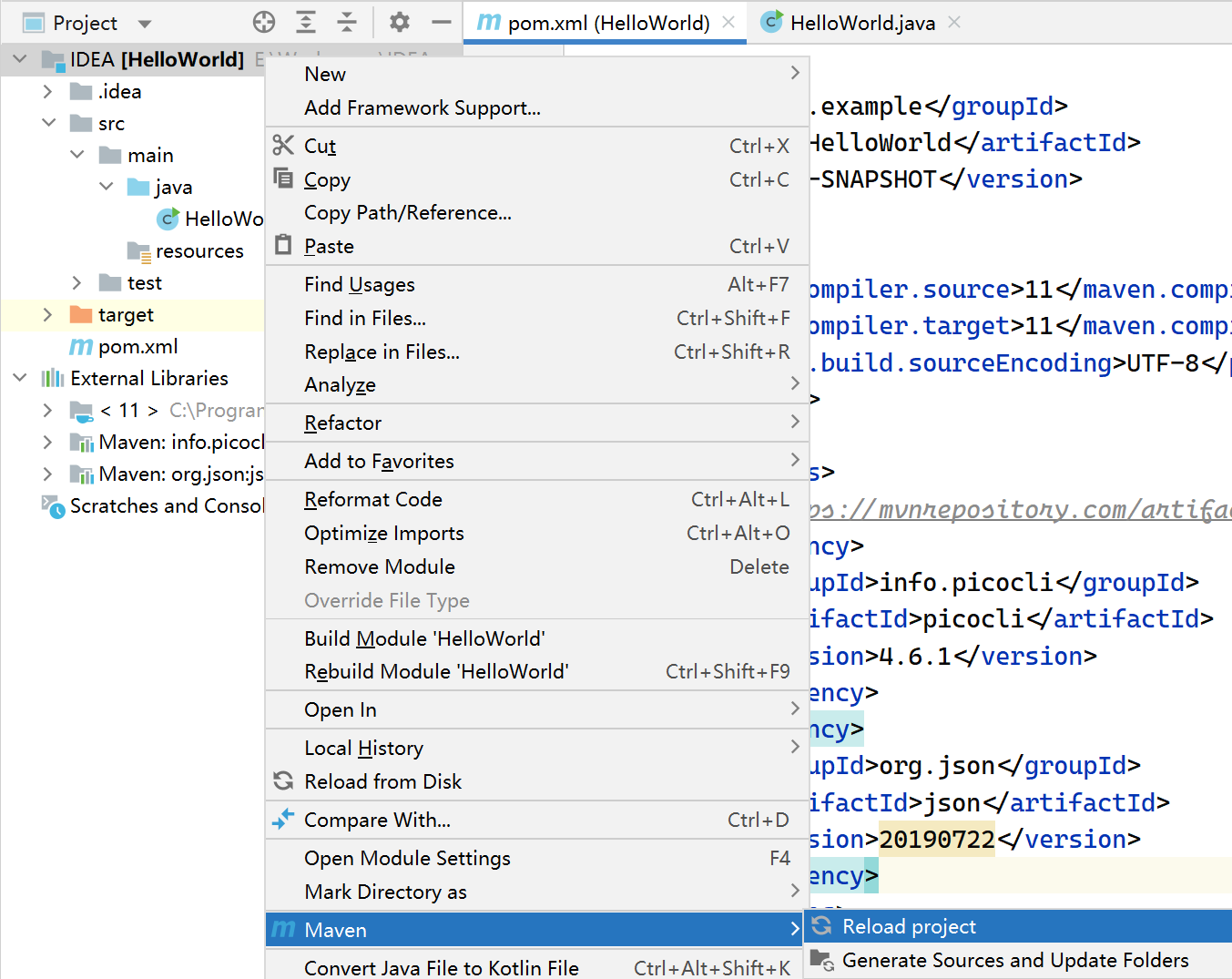
Task: Close the HelloWorld.java tab
Action: [954, 23]
